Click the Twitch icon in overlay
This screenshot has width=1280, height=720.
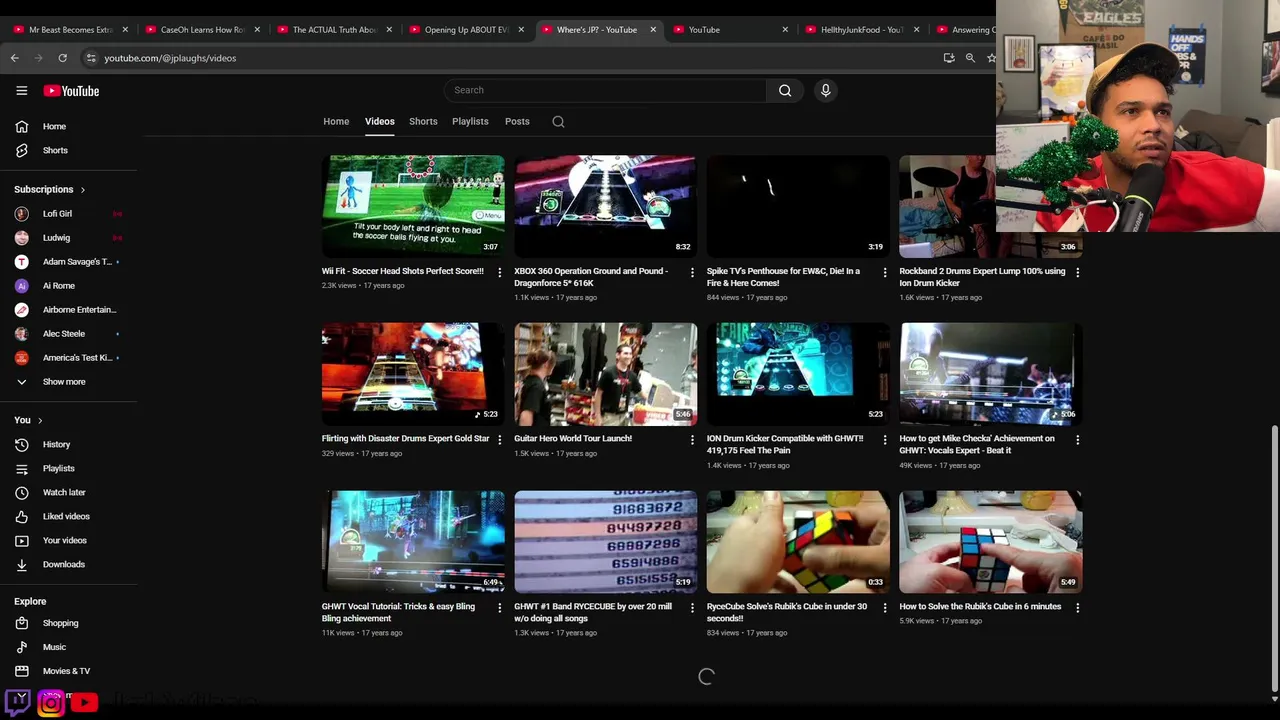pos(18,702)
